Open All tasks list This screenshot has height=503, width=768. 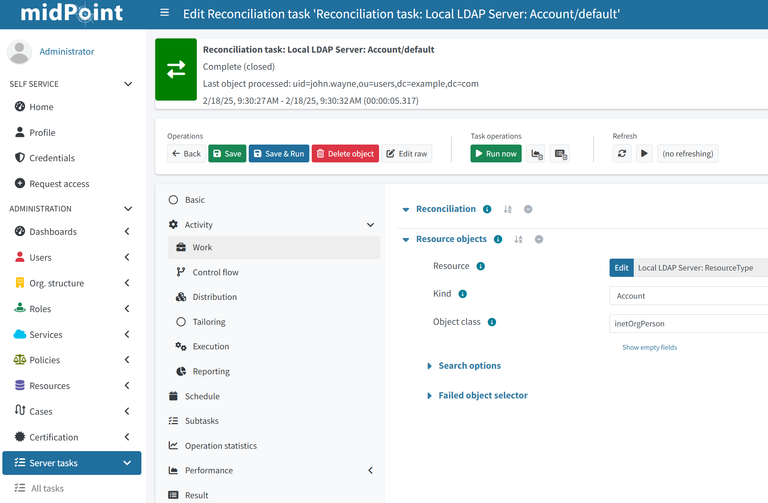click(47, 488)
